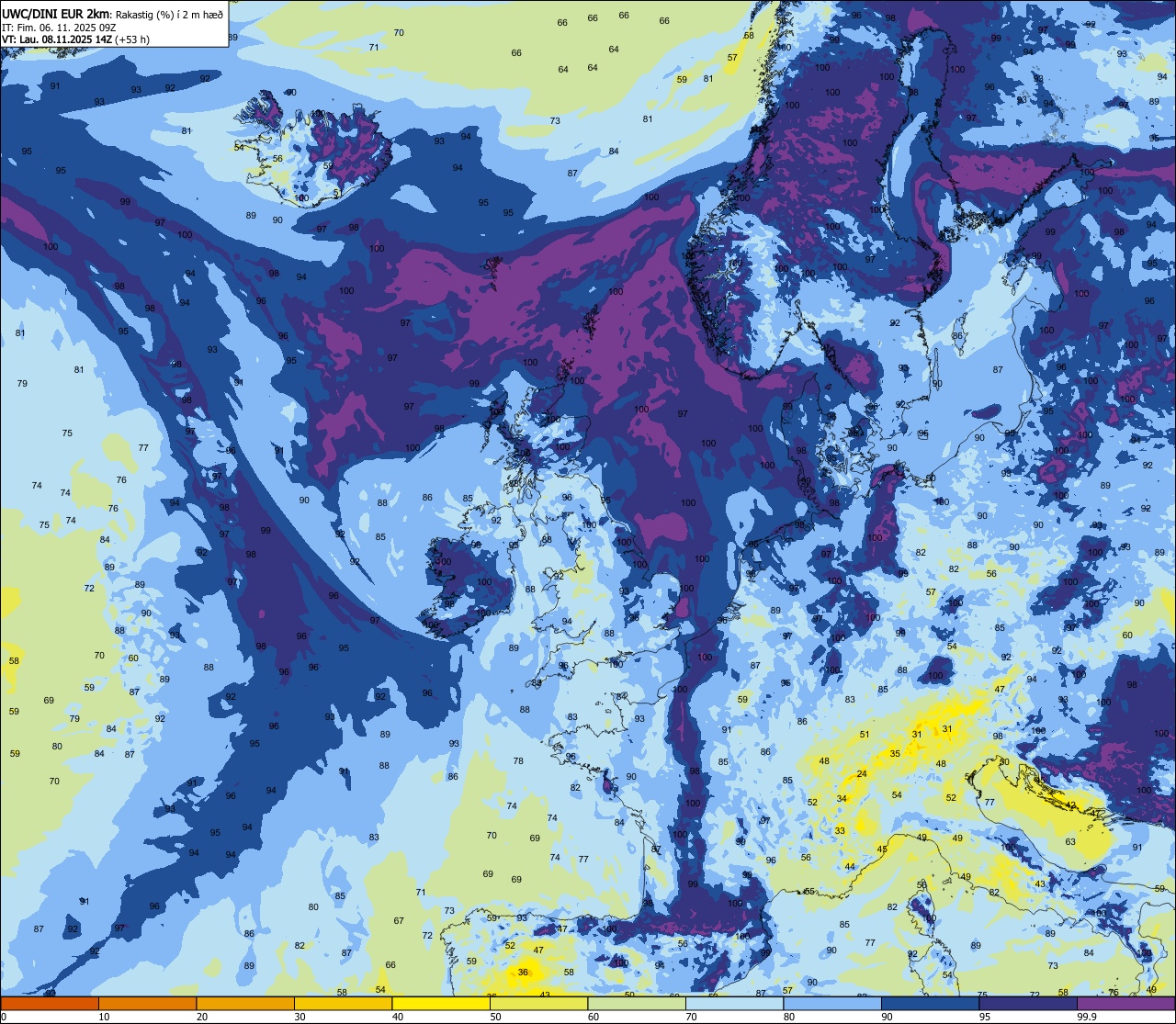Click the dark blue 90–95 legend segment

930,1003
